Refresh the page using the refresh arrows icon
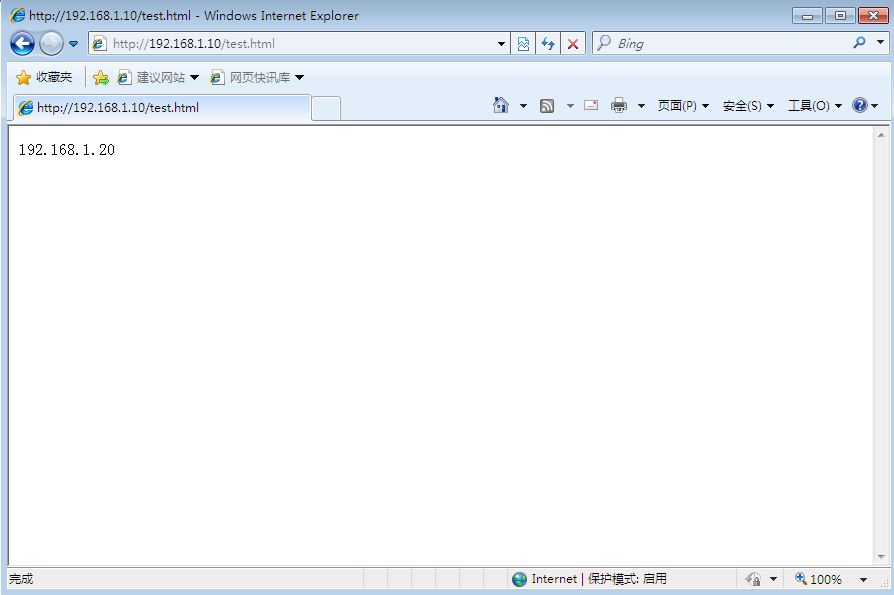 tap(548, 44)
